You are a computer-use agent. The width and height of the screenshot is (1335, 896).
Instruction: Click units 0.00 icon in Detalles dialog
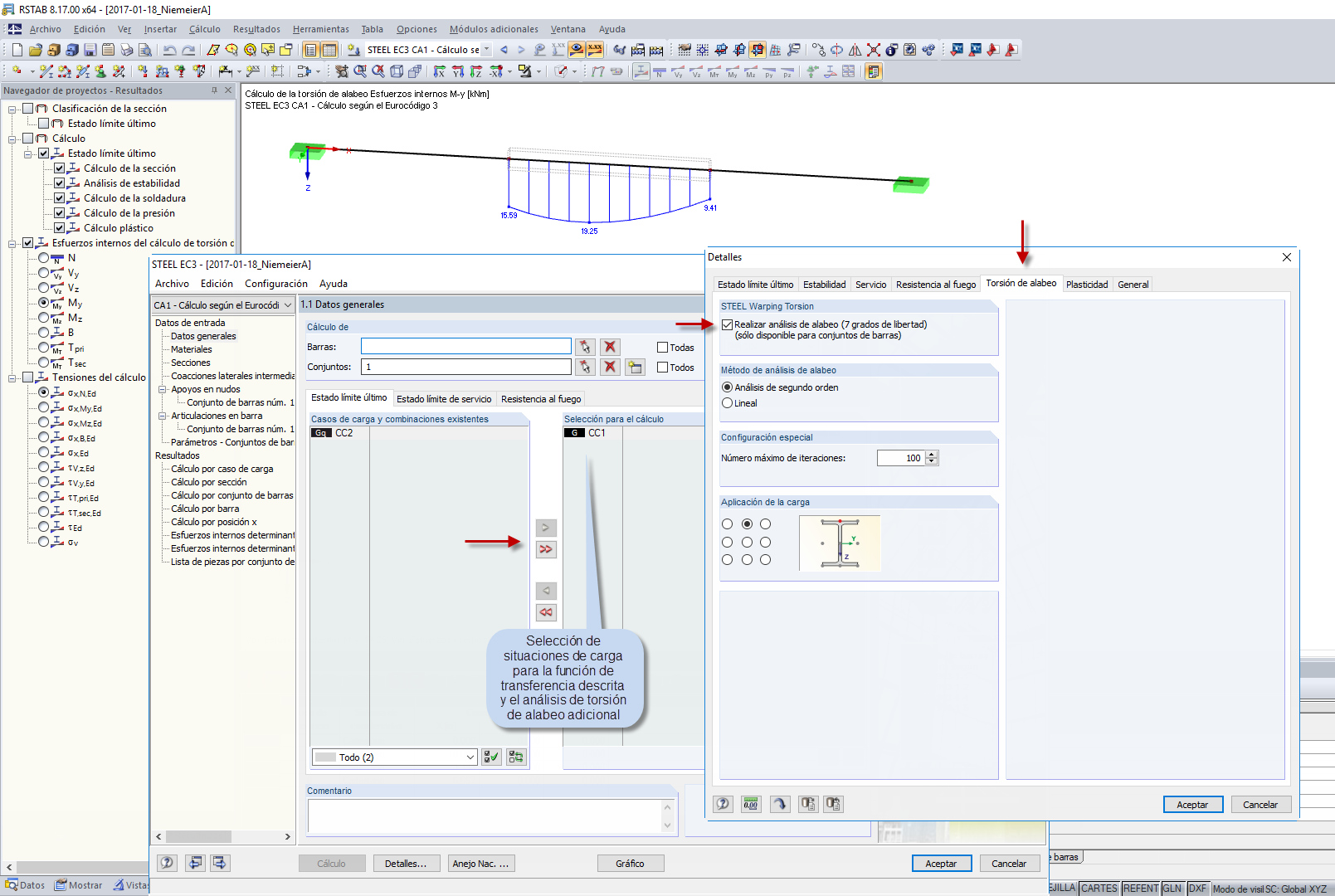[x=751, y=804]
